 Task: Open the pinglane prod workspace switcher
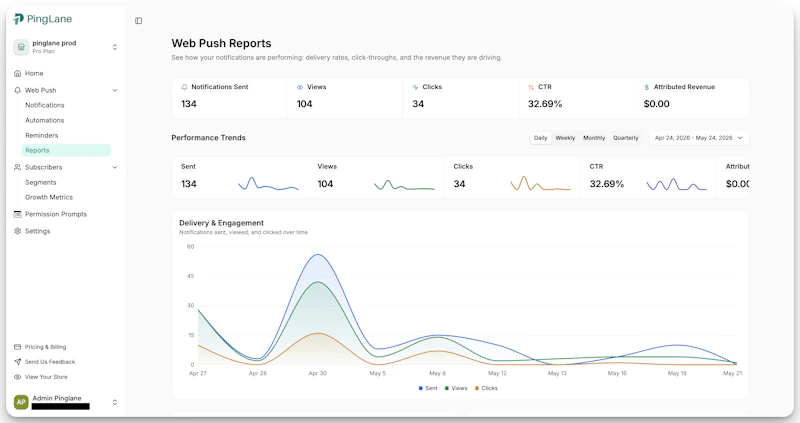pyautogui.click(x=66, y=47)
